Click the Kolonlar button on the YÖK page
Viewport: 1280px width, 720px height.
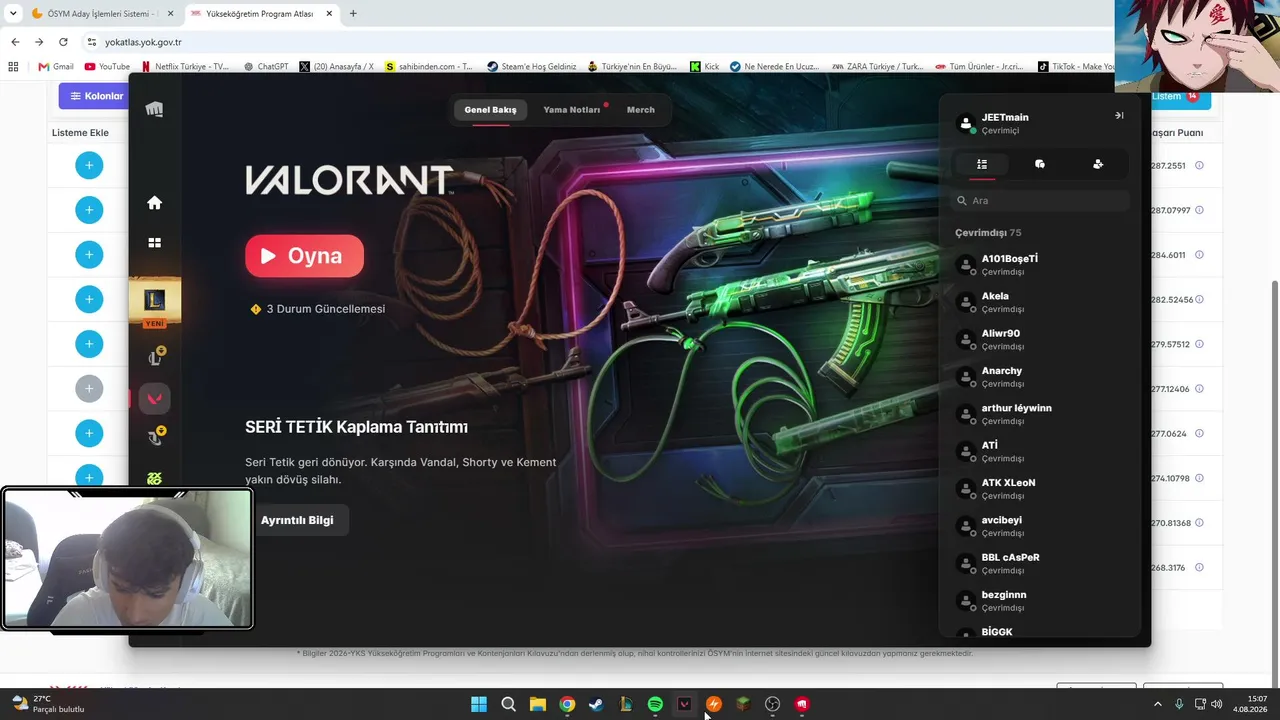[x=95, y=96]
